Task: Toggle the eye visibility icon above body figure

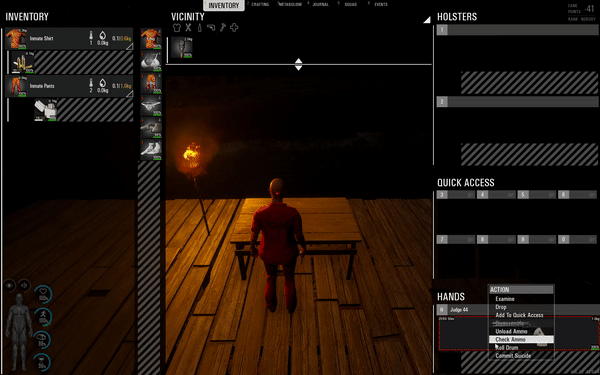Action: click(x=10, y=285)
